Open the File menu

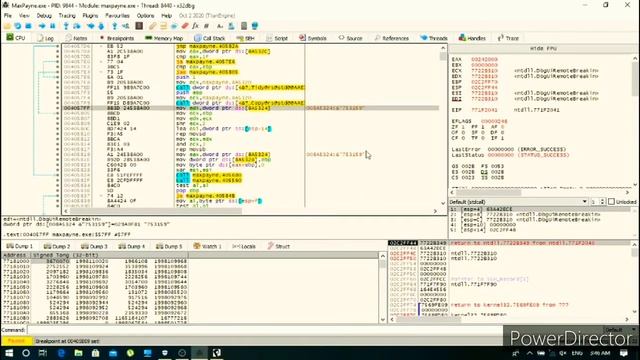pos(7,16)
